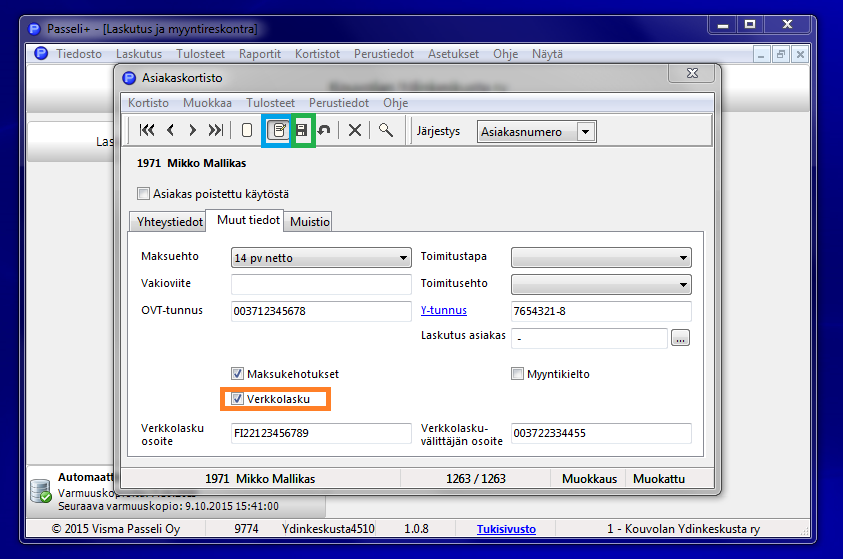This screenshot has width=843, height=559.
Task: Click the Asiakaskortisto dialog title icon
Action: pos(130,78)
